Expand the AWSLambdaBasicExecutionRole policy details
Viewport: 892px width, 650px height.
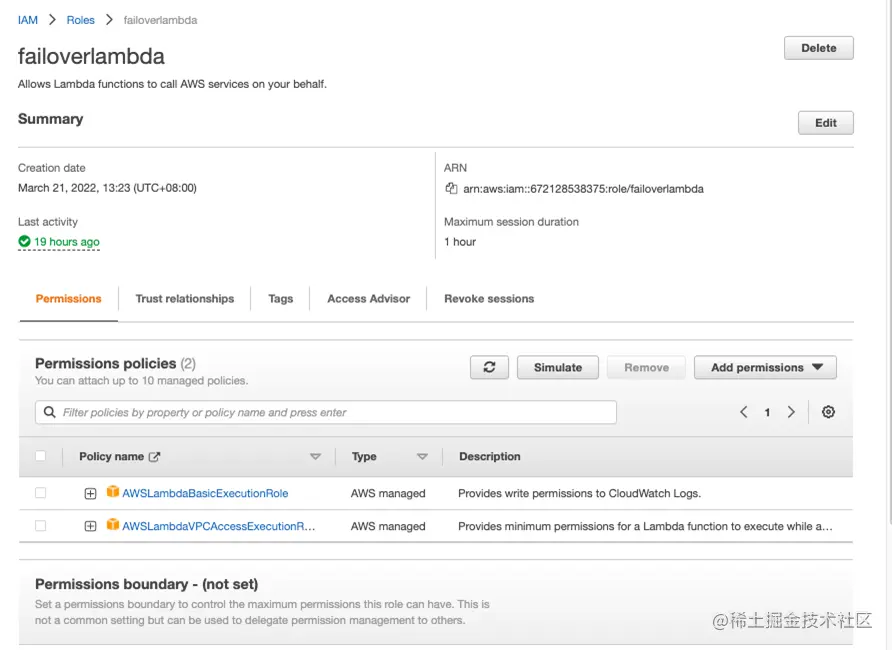(x=90, y=494)
